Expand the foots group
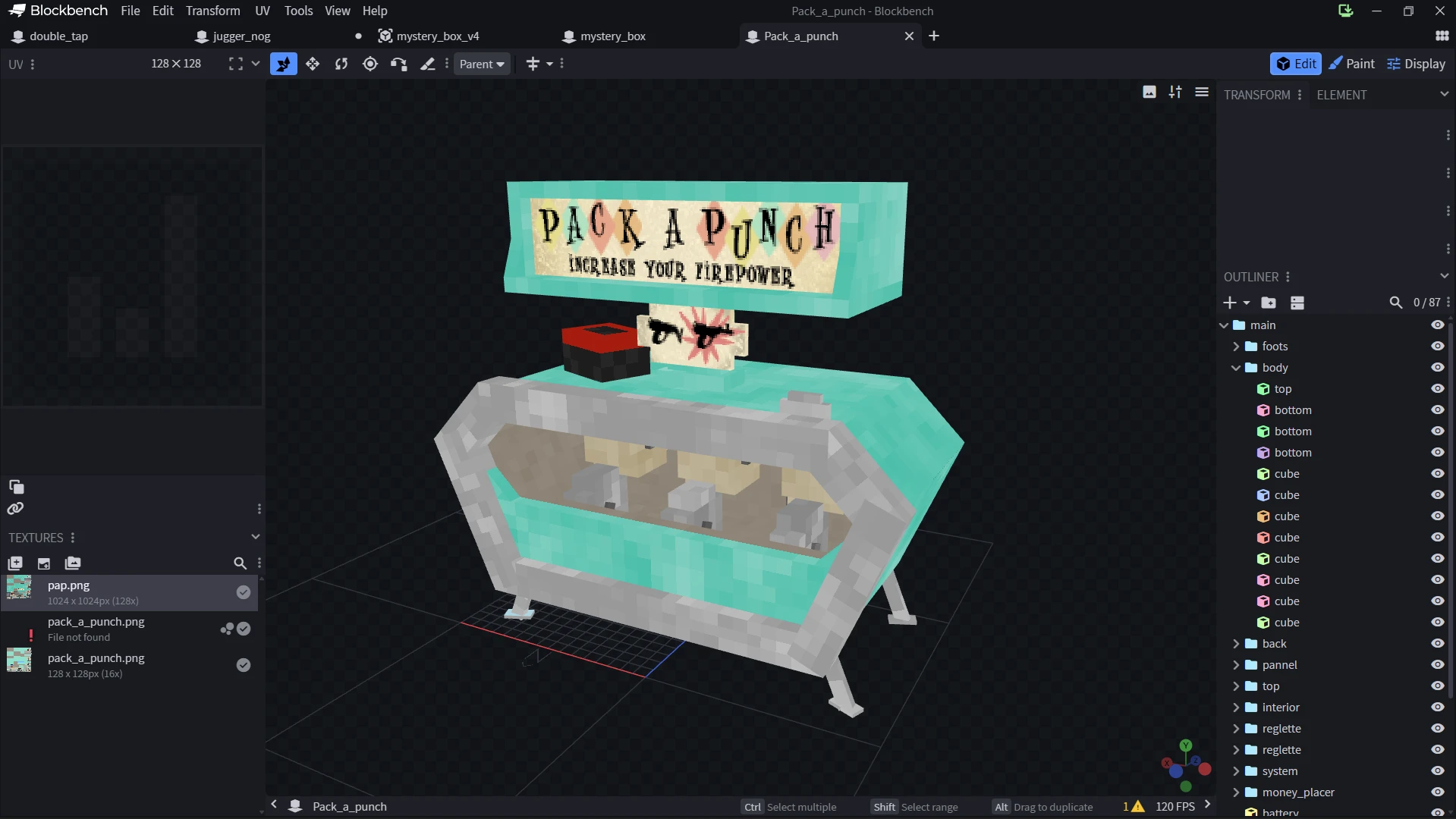The image size is (1456, 819). [1236, 346]
